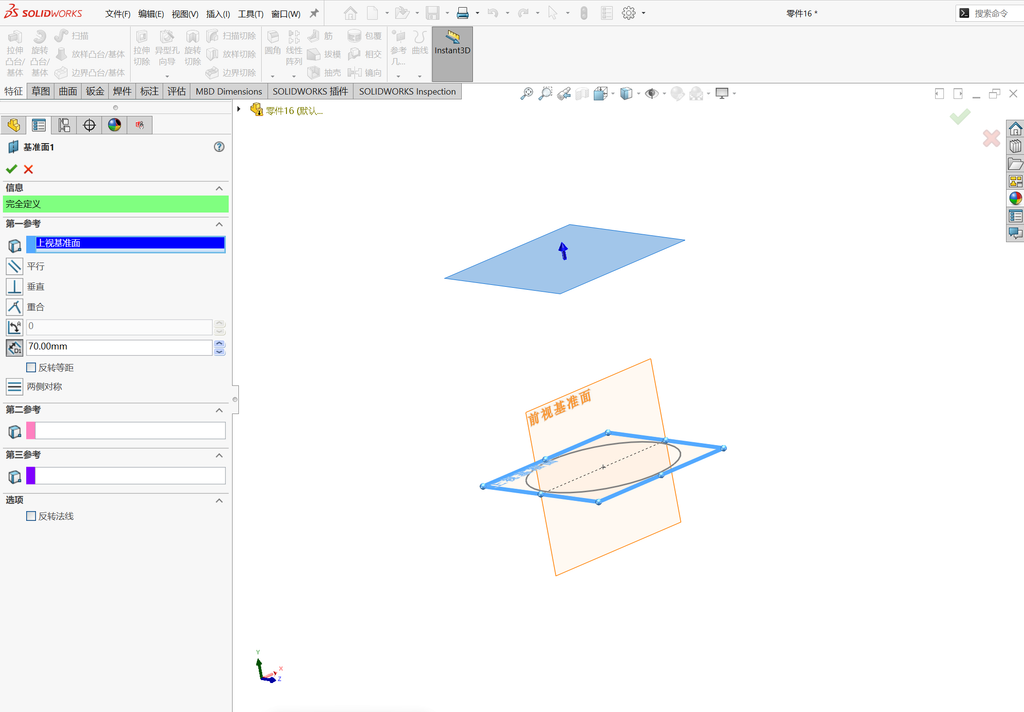
Task: Open the 编辑(E) menu
Action: coord(151,14)
